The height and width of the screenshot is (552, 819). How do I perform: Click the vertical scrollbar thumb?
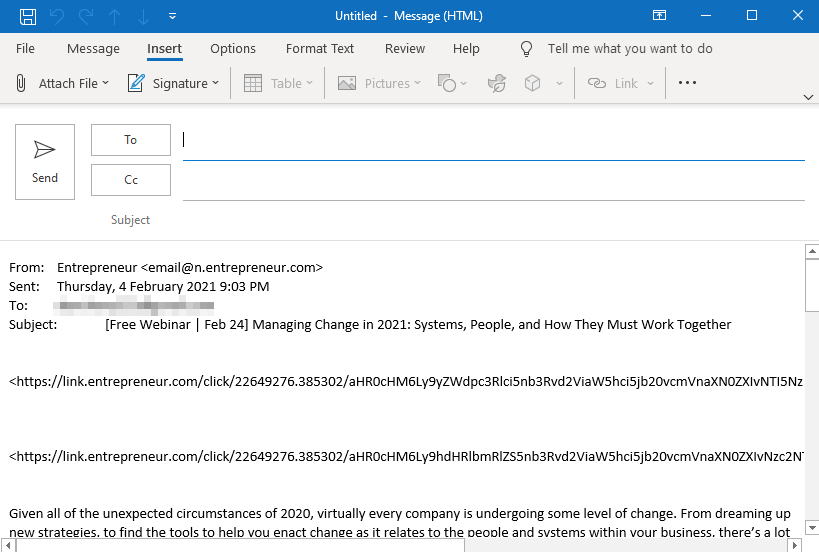coord(812,285)
